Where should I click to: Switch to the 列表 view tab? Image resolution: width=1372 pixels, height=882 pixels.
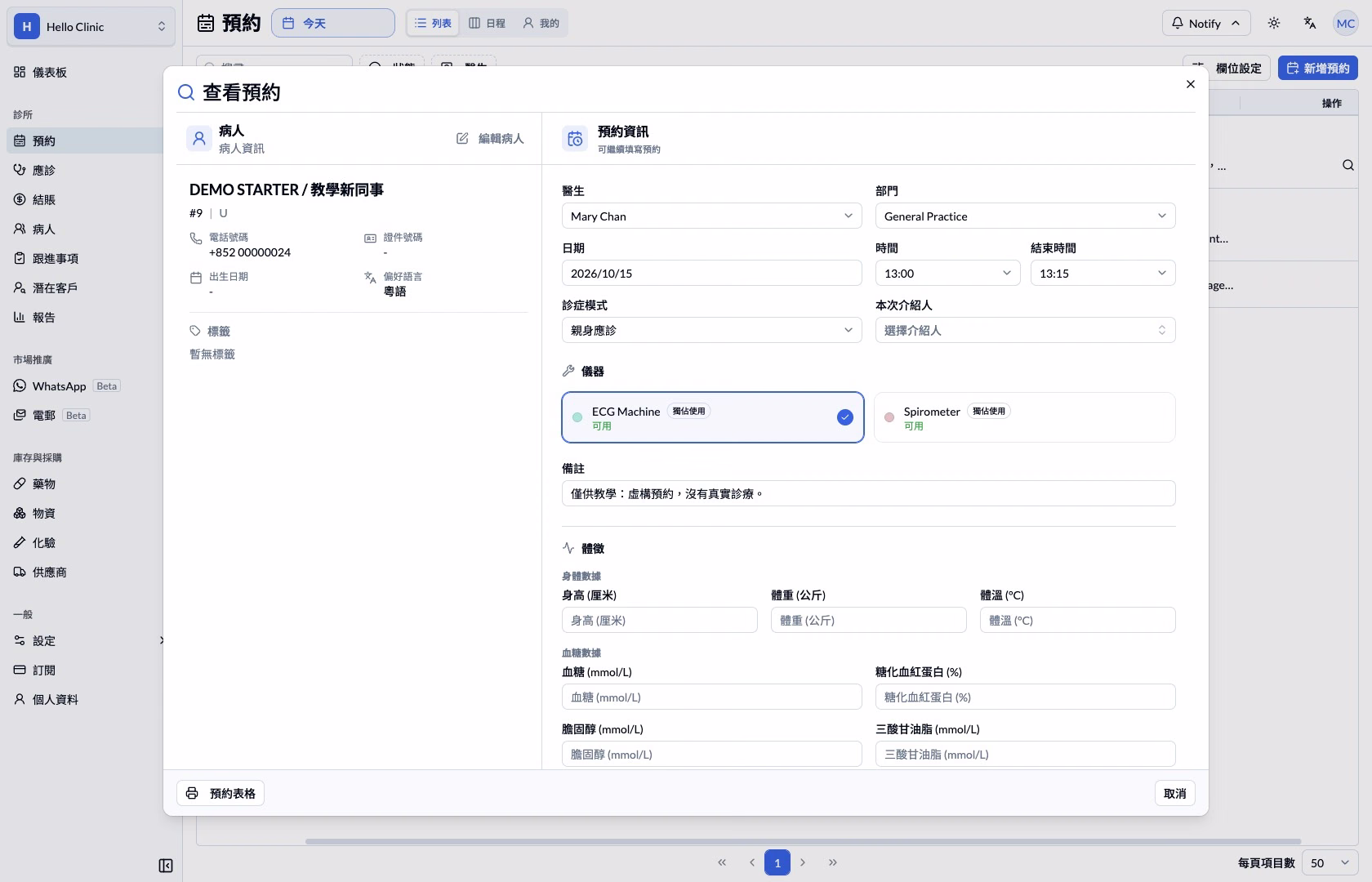(433, 23)
